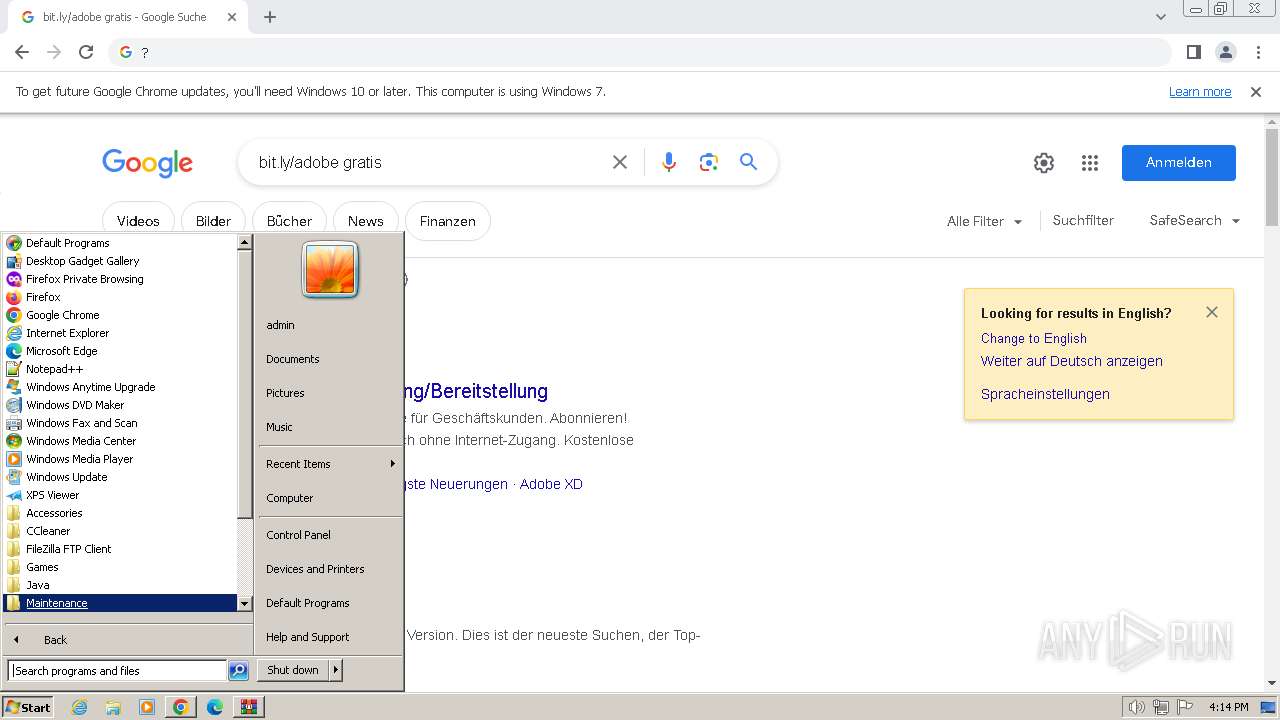Expand the Alle Filter dropdown
Viewport: 1280px width, 720px height.
(x=984, y=221)
